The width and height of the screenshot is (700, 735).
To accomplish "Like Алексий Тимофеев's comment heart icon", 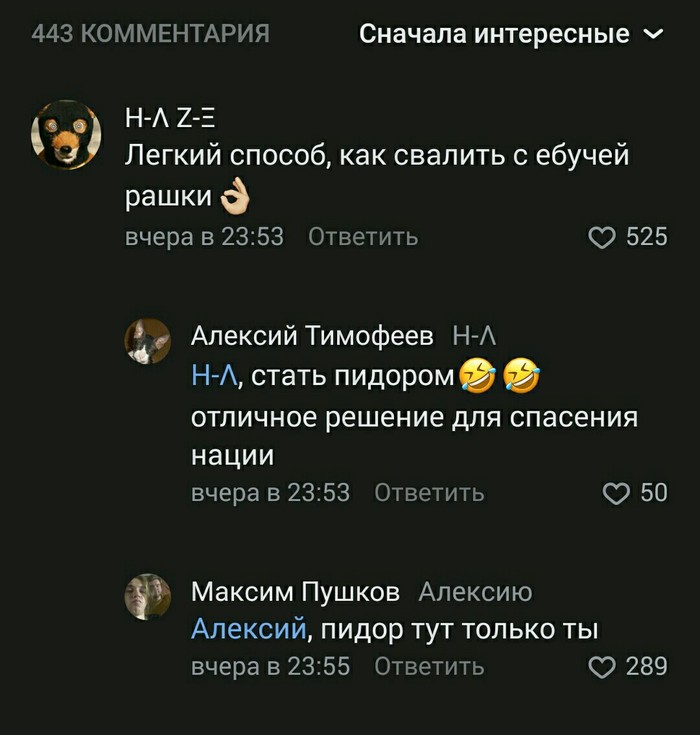I will click(616, 494).
